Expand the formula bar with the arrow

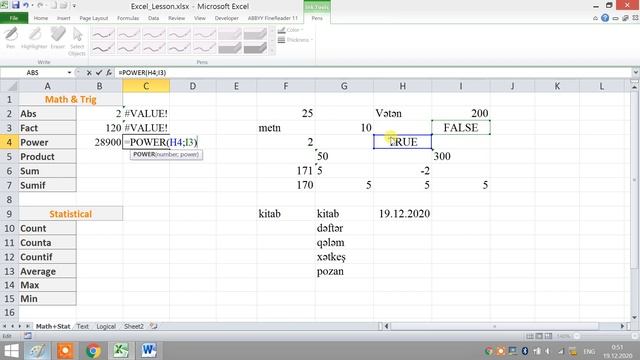(636, 73)
